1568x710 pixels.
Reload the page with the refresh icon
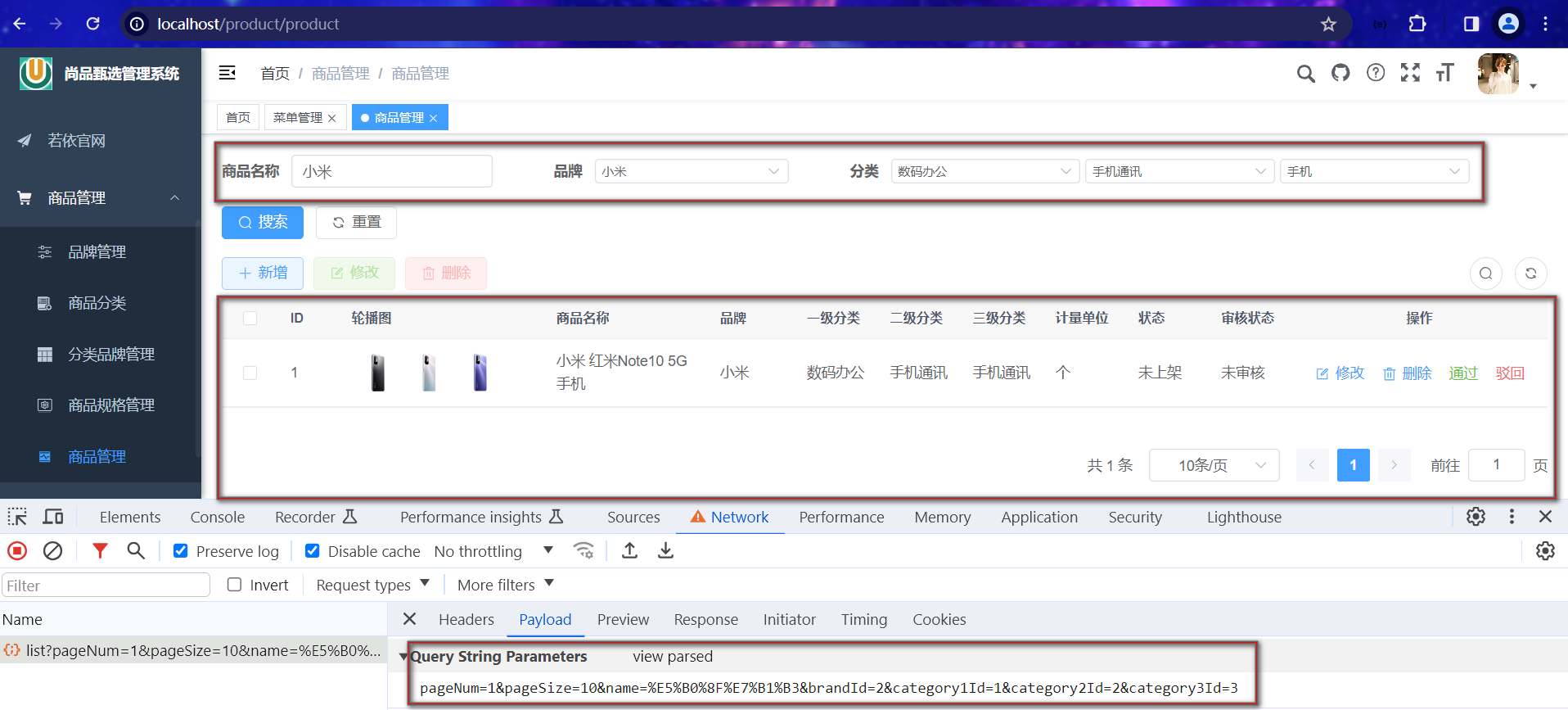tap(92, 24)
